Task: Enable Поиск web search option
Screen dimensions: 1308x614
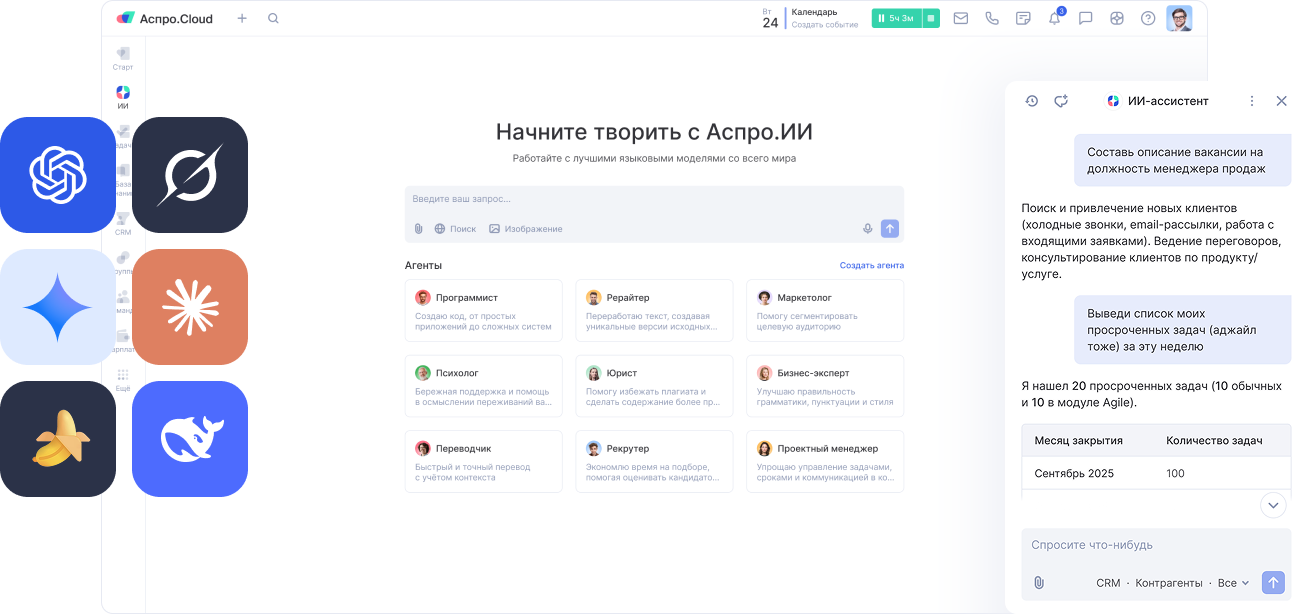Action: pos(455,229)
